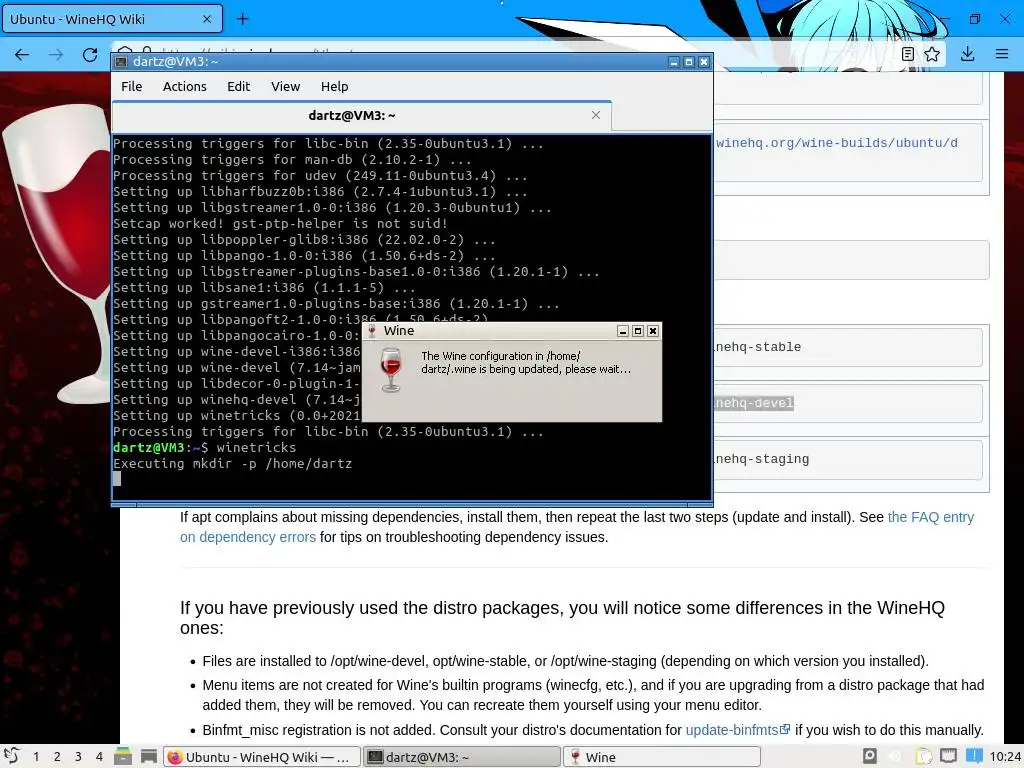This screenshot has width=1024, height=768.
Task: Click the show desktop panel icon
Action: pyautogui.click(x=149, y=756)
